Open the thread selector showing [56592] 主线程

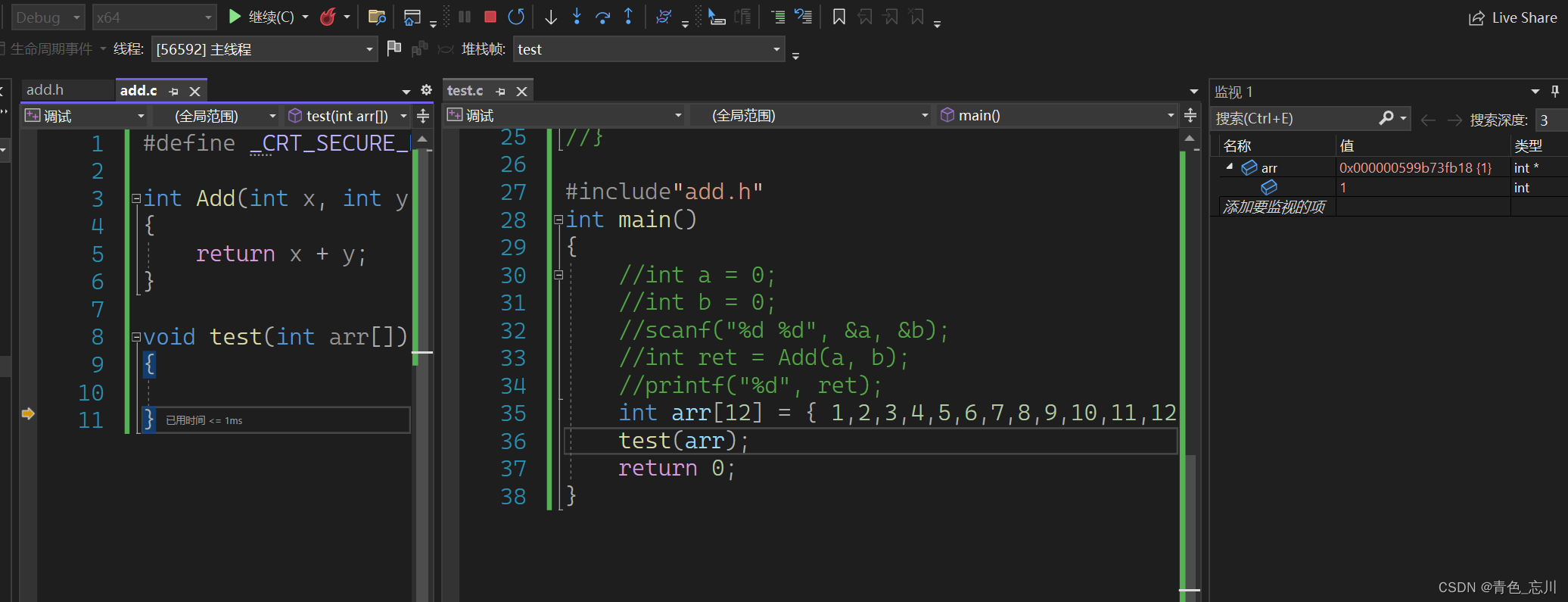(264, 49)
